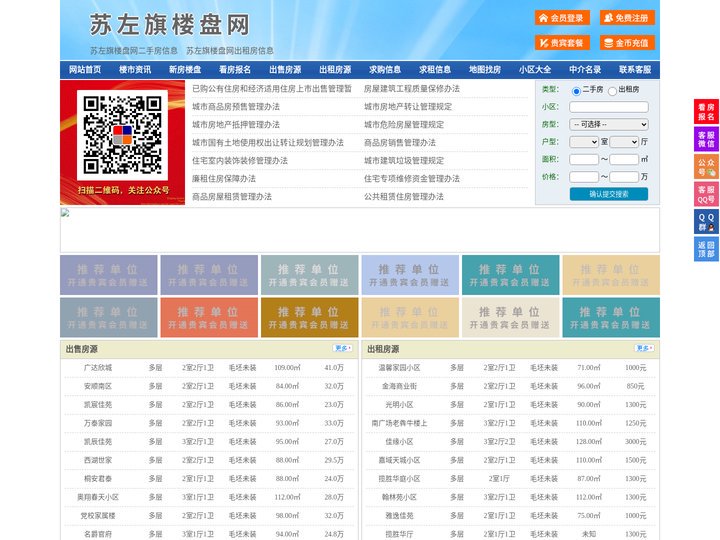Image resolution: width=720 pixels, height=540 pixels.
Task: Open 广达欣城 sale listing
Action: coord(98,368)
